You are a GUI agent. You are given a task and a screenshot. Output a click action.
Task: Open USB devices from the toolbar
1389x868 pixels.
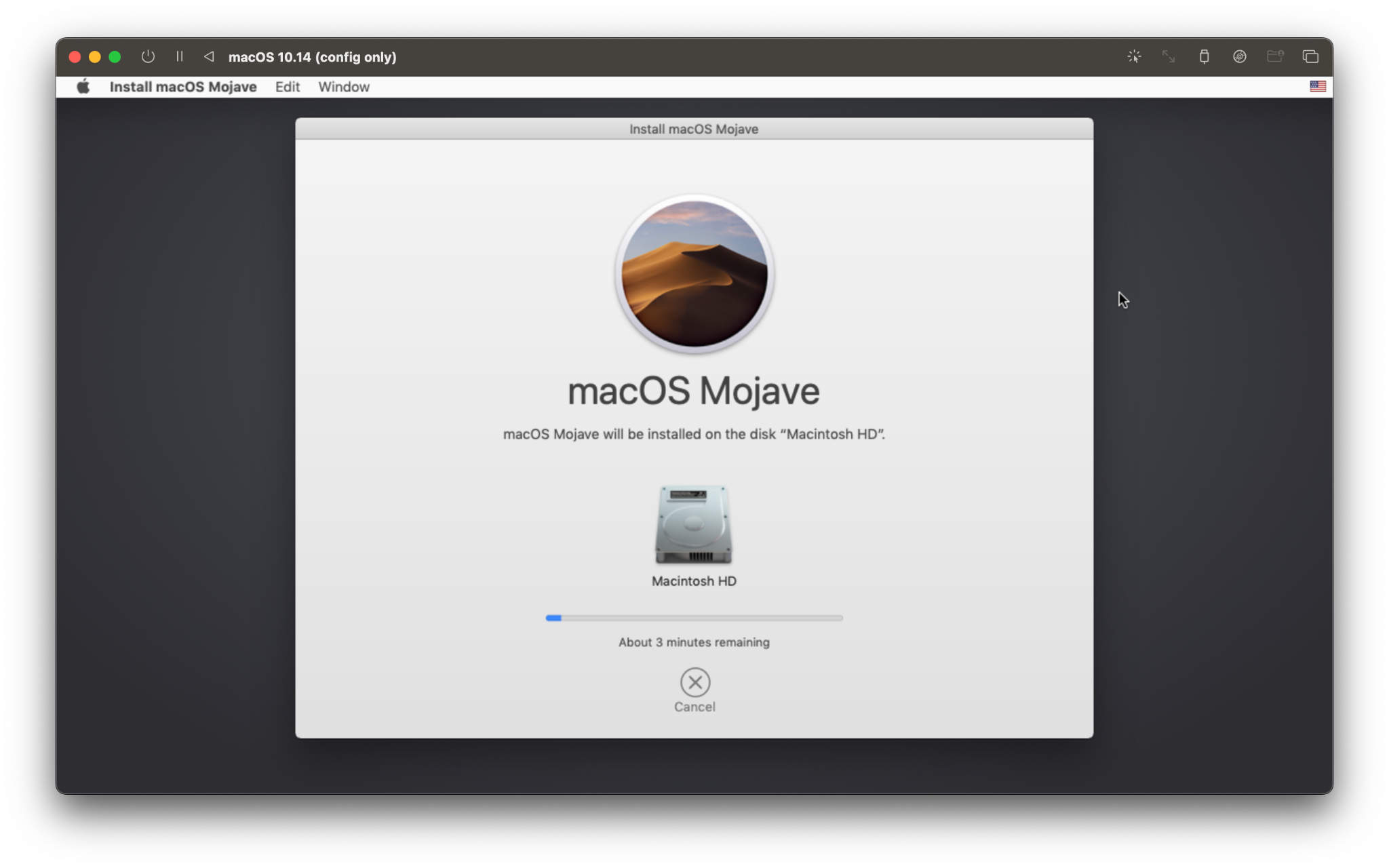[x=1206, y=56]
